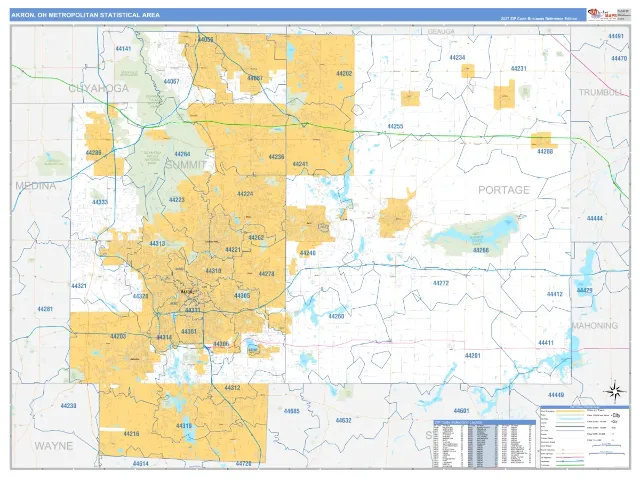The image size is (640, 480).
Task: Select ZIP code 44224
Action: point(245,194)
